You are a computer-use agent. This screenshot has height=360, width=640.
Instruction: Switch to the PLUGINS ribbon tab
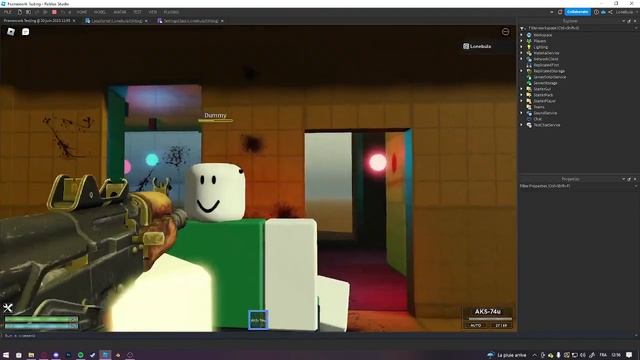coord(171,12)
